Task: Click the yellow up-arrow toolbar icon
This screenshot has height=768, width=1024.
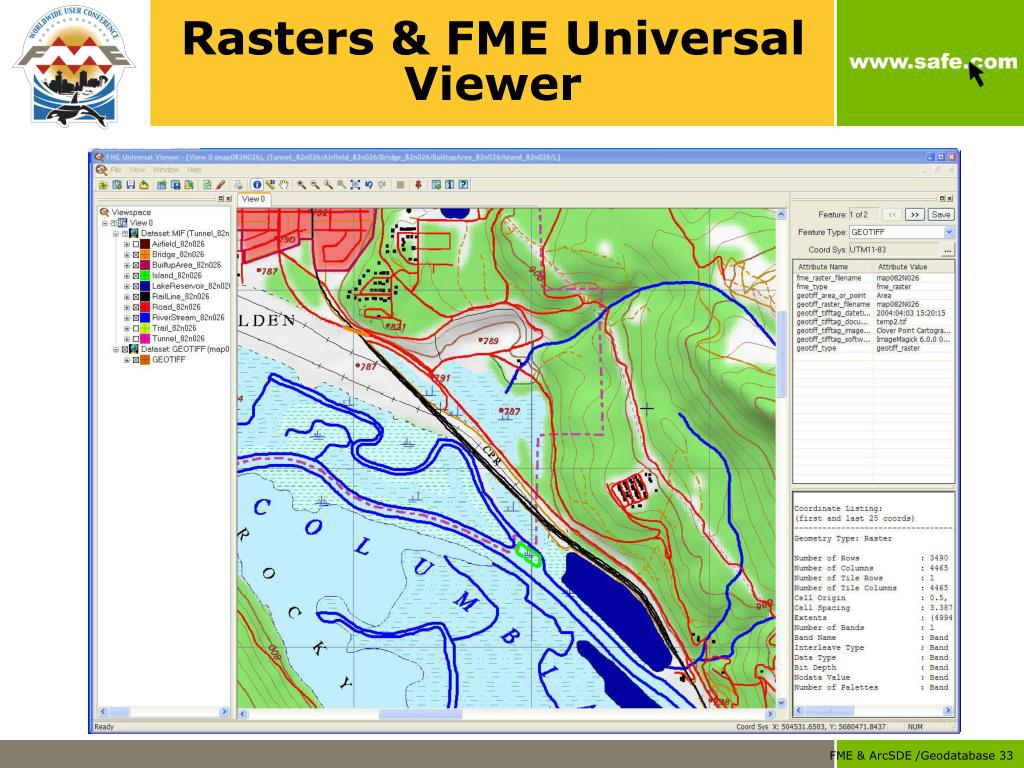Action: [144, 185]
